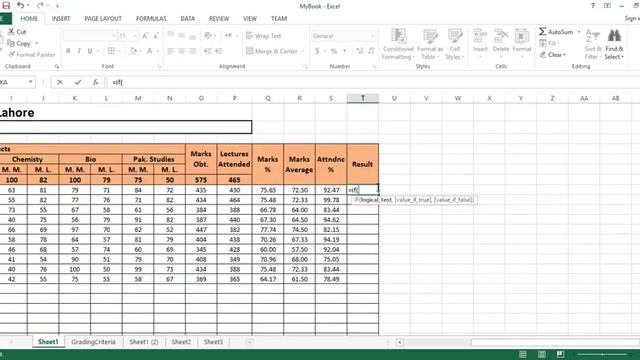This screenshot has width=640, height=360.
Task: Switch to Sheet1 (2) sheet tab
Action: pyautogui.click(x=144, y=342)
